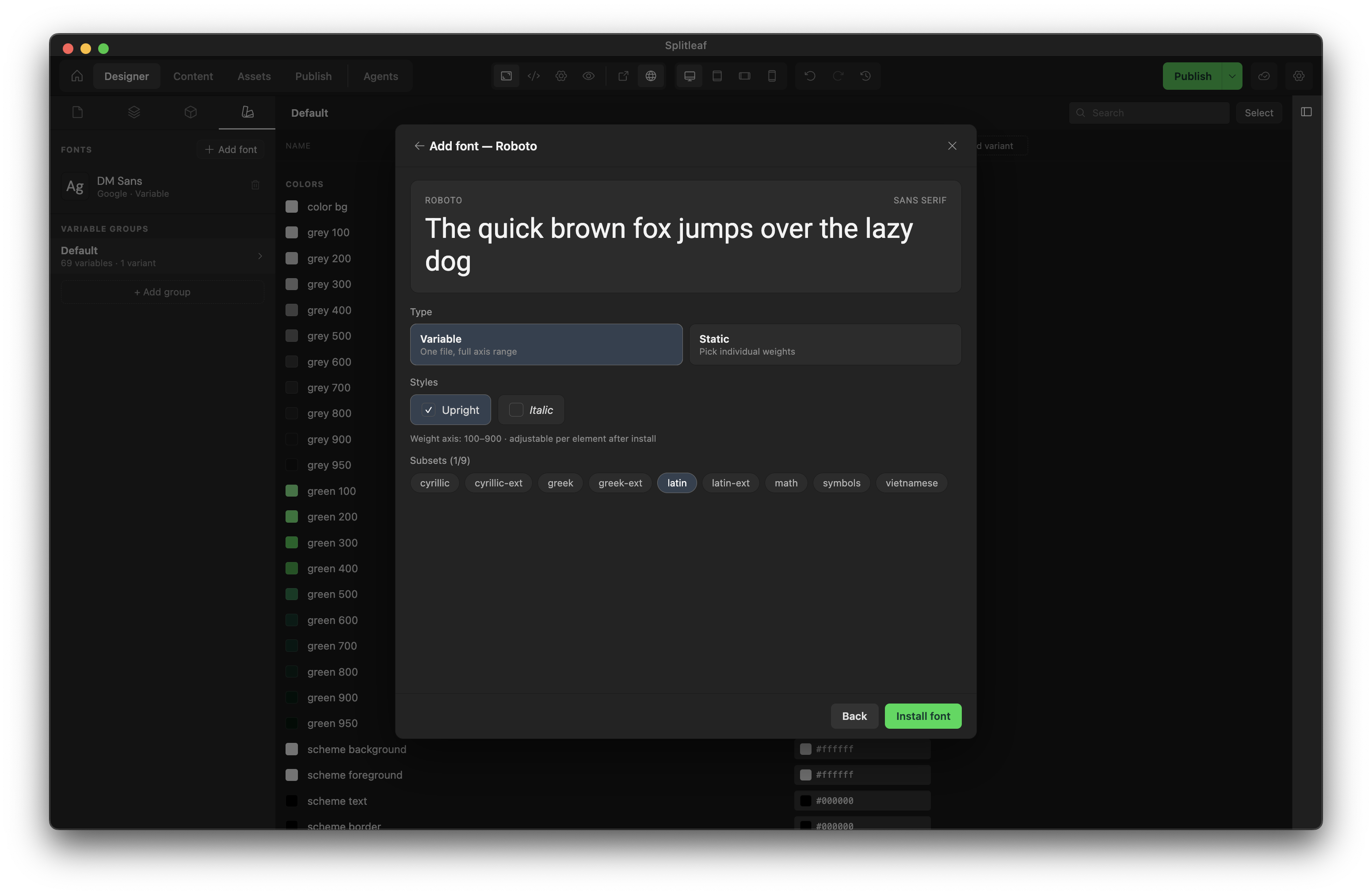Enable the cyrillic subset chip

[x=434, y=483]
